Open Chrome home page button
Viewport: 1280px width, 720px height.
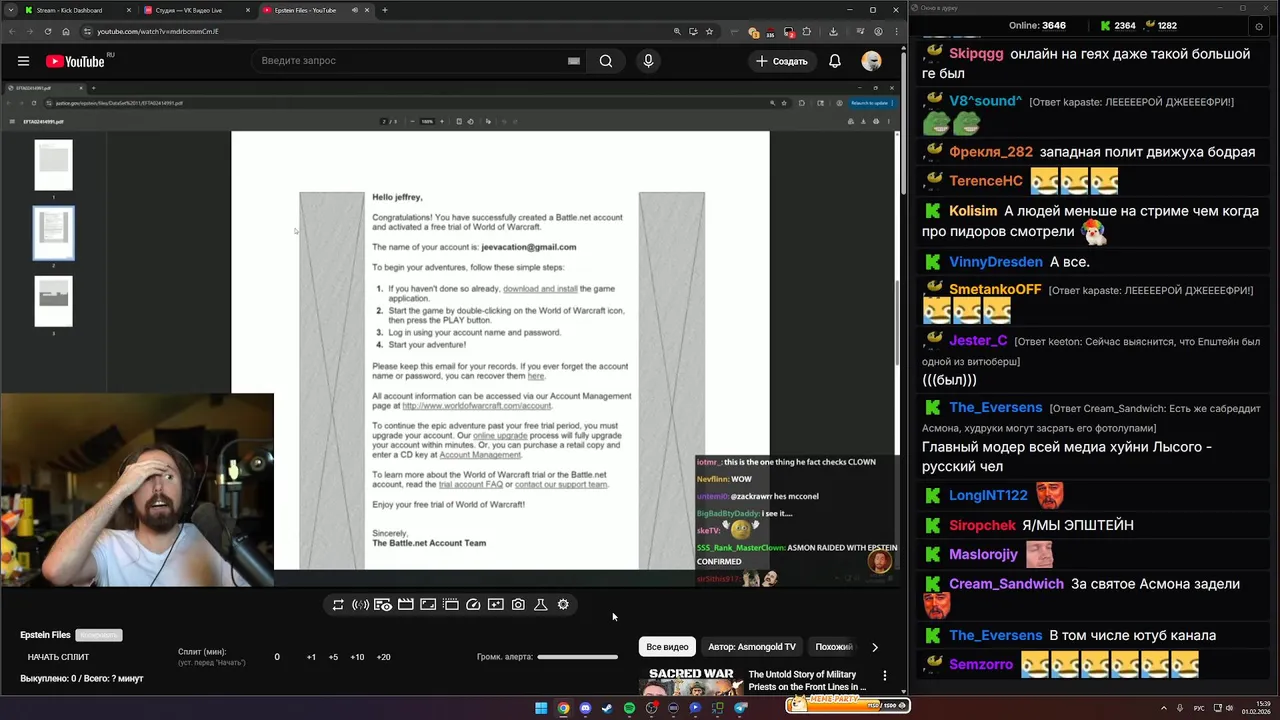pos(66,31)
